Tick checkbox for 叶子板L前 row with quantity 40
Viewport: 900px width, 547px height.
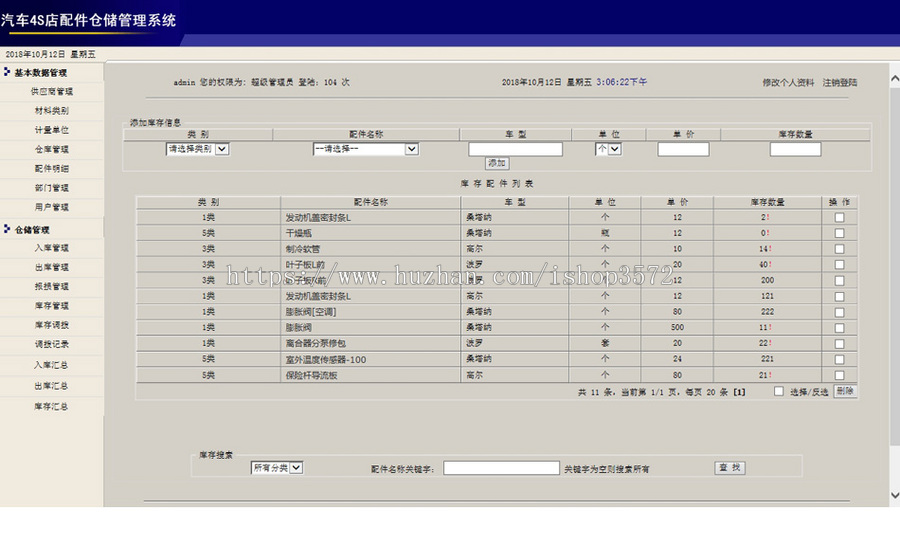pos(839,265)
